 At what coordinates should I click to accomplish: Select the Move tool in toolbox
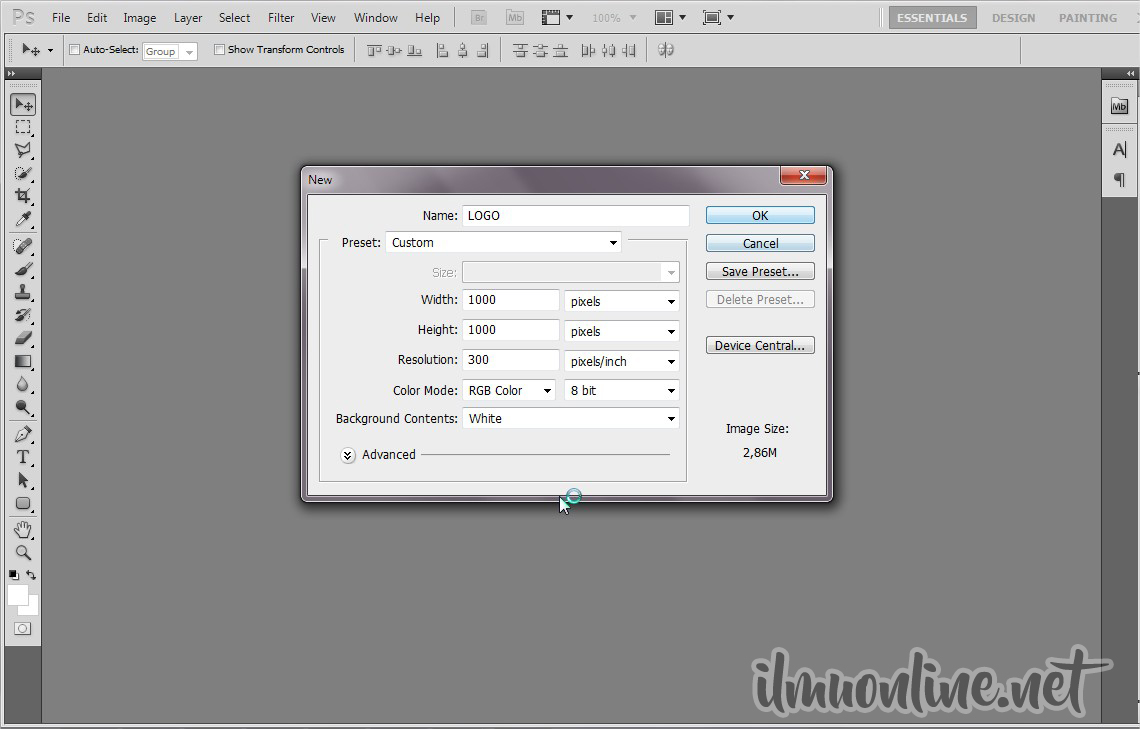coord(23,105)
